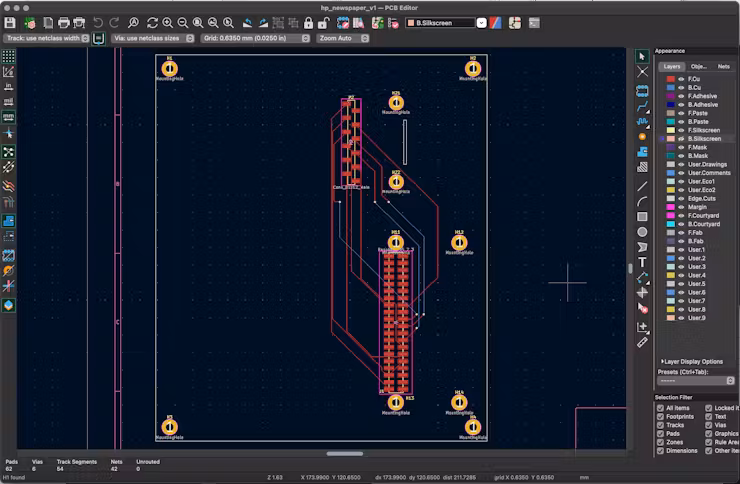Image resolution: width=740 pixels, height=484 pixels.
Task: Click the Edge.Cuts layer color swatch
Action: point(670,198)
